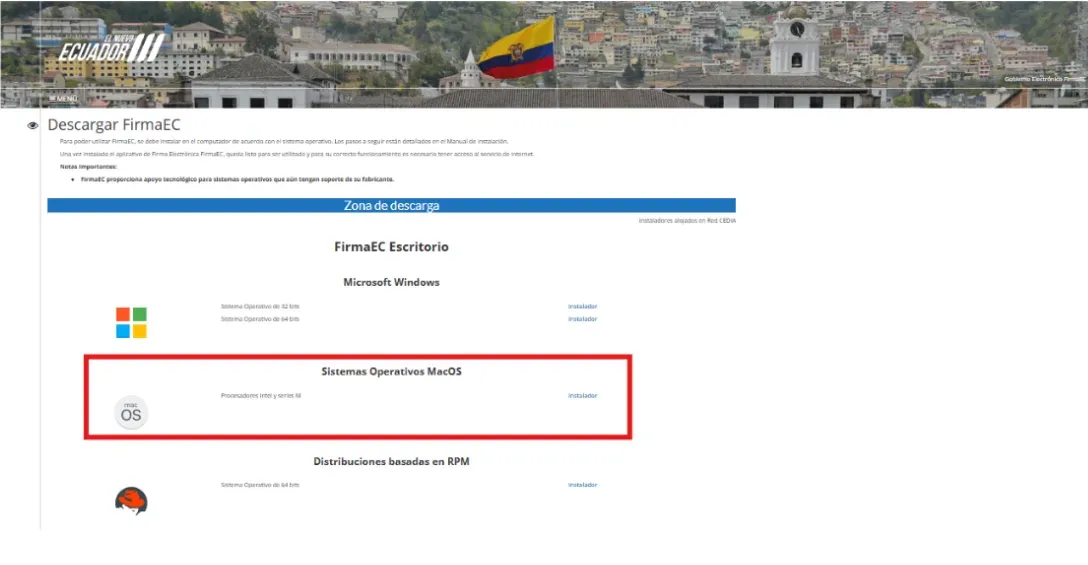Open the MENU button in header
The image size is (1088, 565).
coord(63,99)
